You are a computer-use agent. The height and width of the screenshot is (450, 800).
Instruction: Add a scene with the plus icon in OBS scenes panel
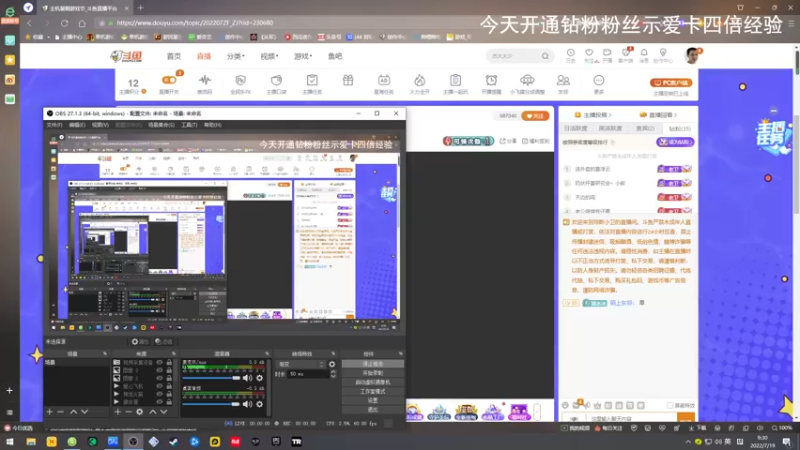(x=49, y=412)
